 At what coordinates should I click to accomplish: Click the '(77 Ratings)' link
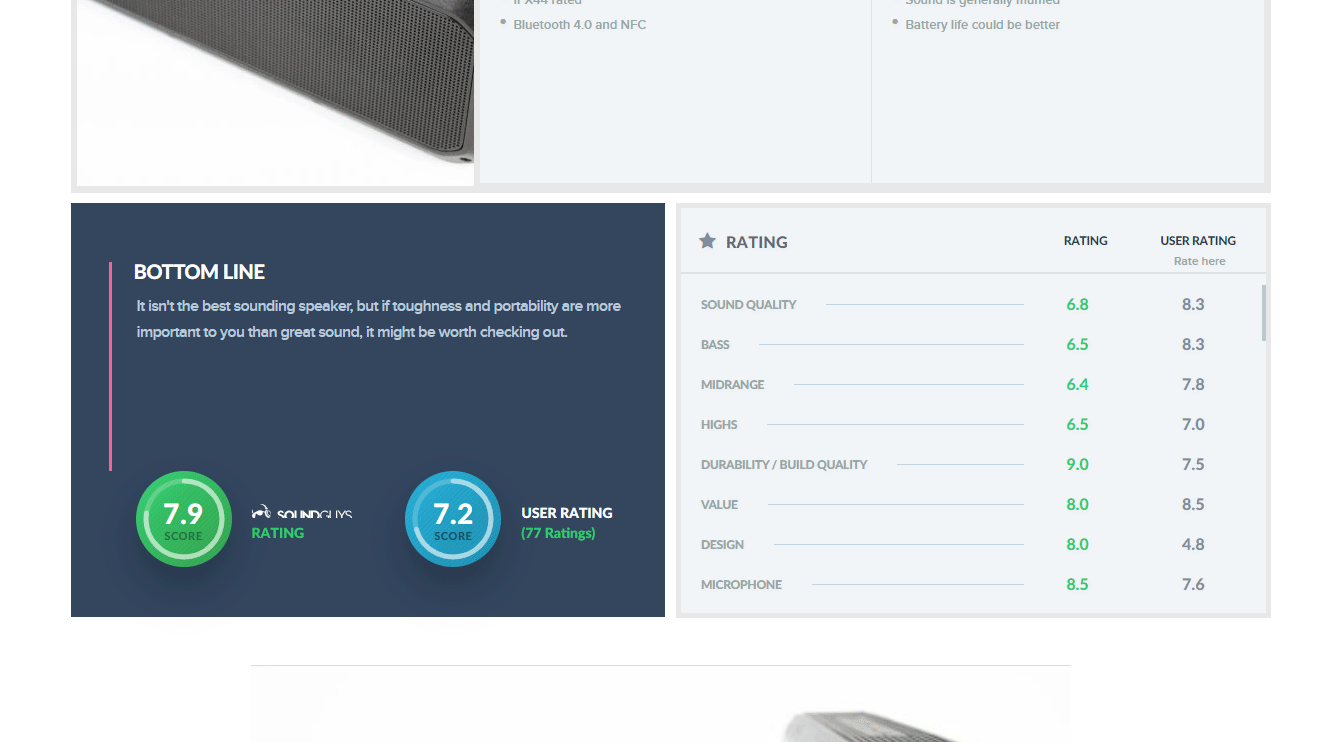558,533
